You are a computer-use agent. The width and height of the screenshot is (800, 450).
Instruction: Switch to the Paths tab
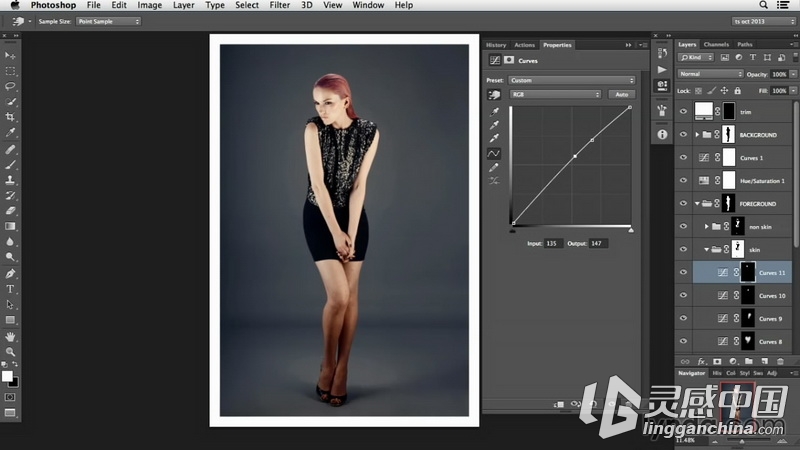pos(744,44)
